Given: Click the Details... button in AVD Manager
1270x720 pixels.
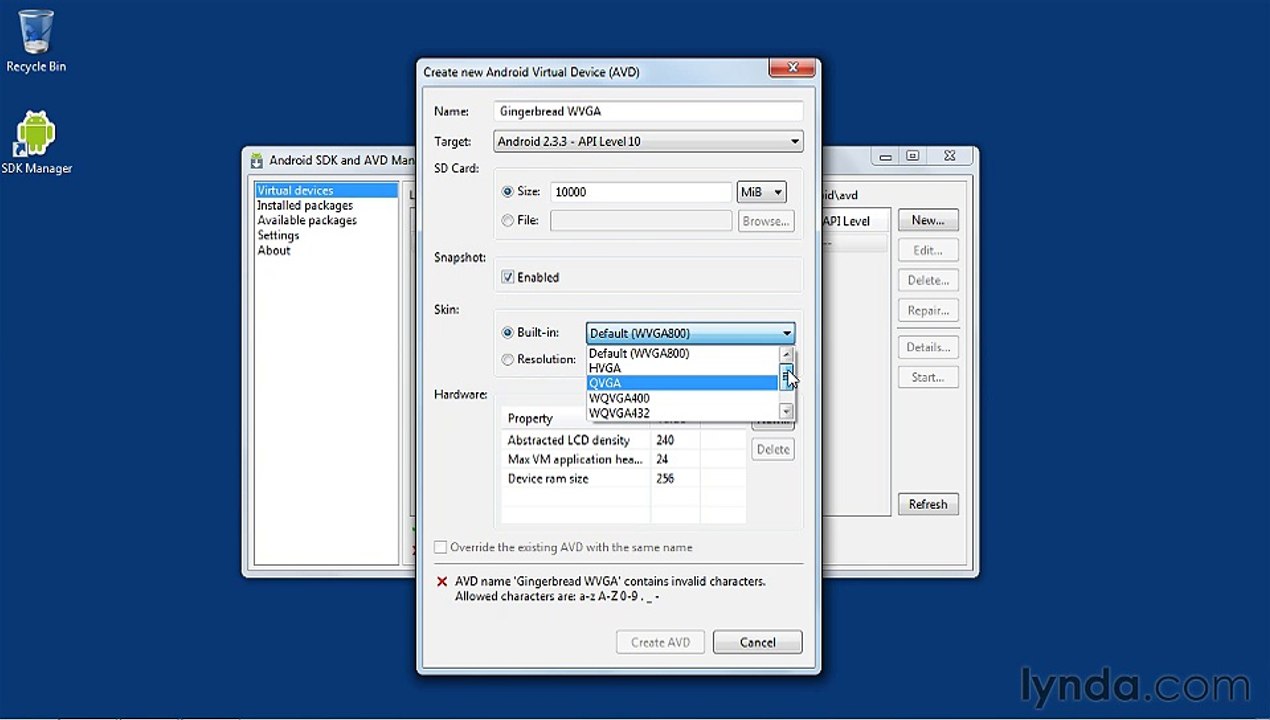Looking at the screenshot, I should click(x=928, y=347).
